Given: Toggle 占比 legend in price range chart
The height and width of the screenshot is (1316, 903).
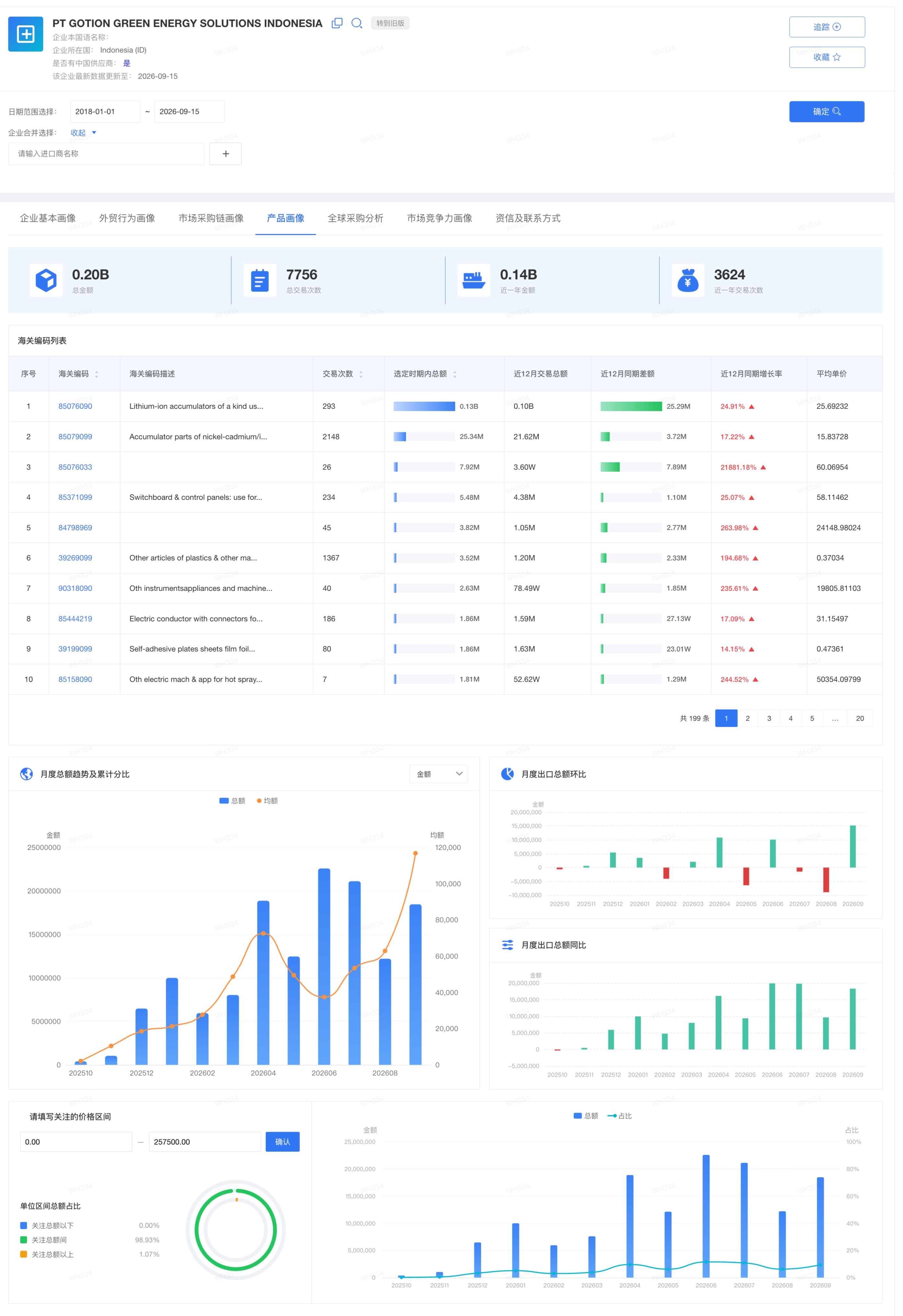Looking at the screenshot, I should coord(620,1116).
